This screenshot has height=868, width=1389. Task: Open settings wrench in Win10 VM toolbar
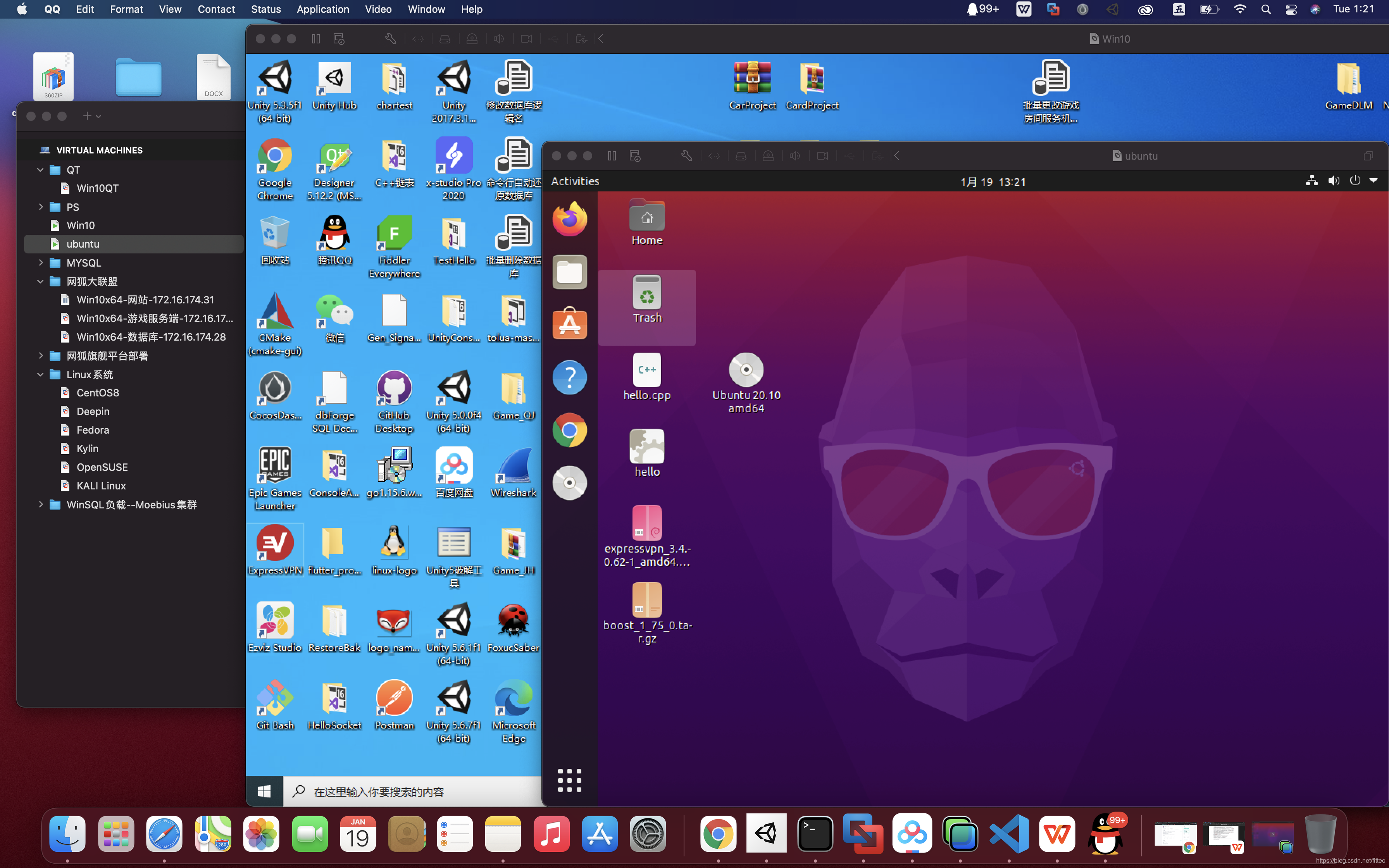pyautogui.click(x=390, y=38)
